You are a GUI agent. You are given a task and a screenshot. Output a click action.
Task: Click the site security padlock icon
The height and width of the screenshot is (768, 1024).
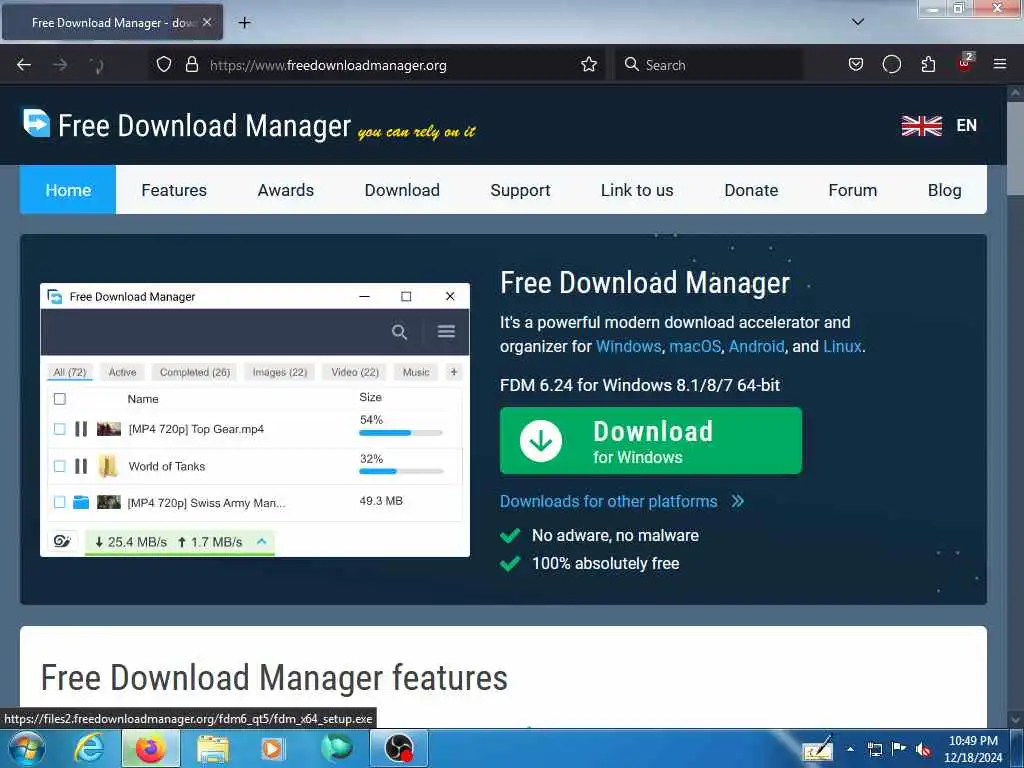click(x=191, y=65)
